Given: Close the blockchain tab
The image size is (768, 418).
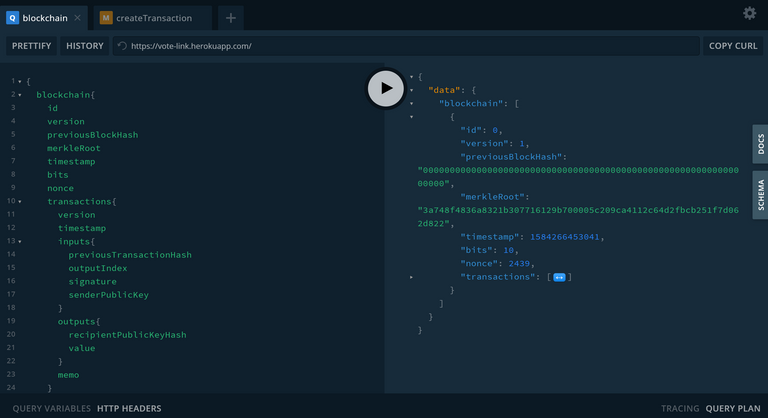Looking at the screenshot, I should pyautogui.click(x=77, y=18).
